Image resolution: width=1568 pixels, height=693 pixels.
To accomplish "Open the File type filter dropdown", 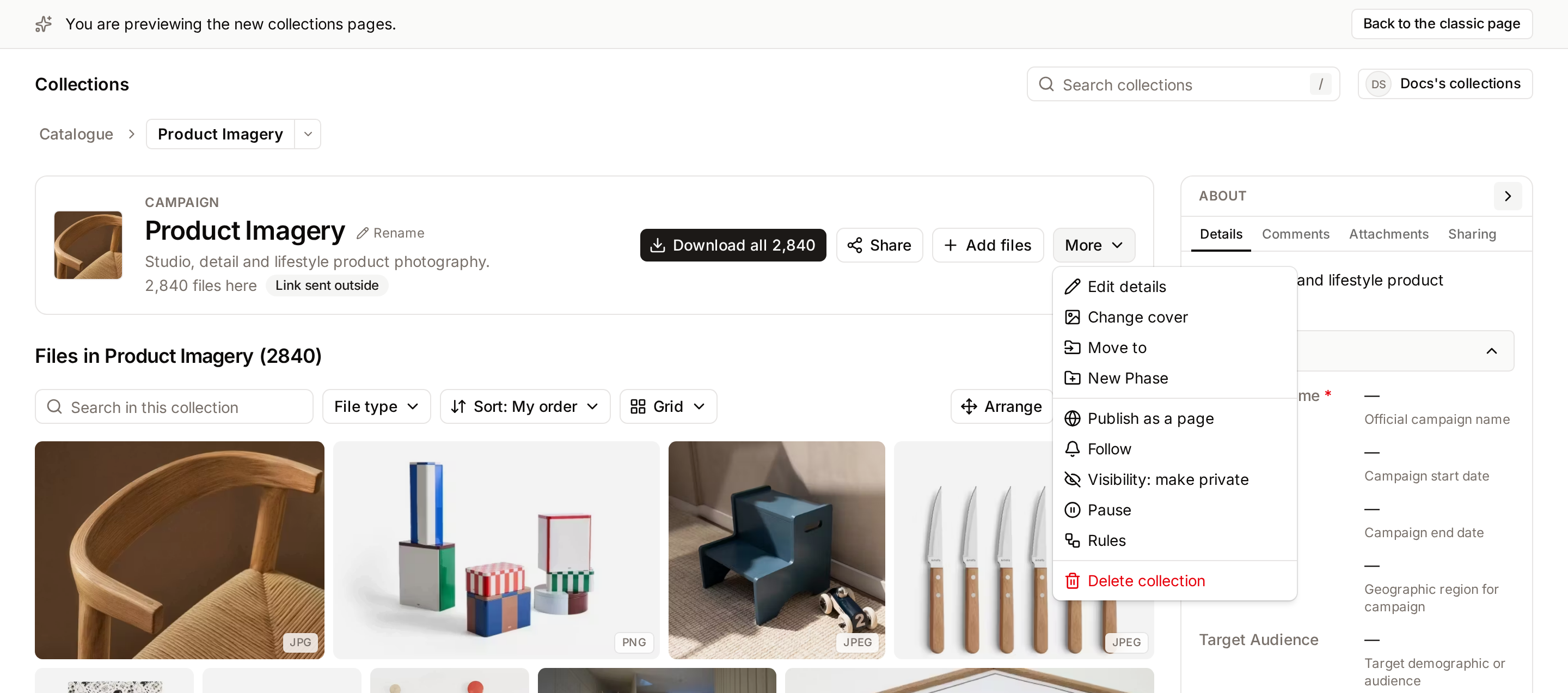I will [x=376, y=406].
